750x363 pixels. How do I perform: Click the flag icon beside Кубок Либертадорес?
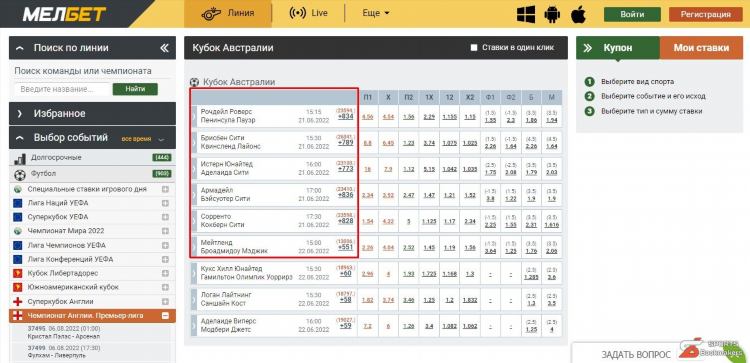18,274
